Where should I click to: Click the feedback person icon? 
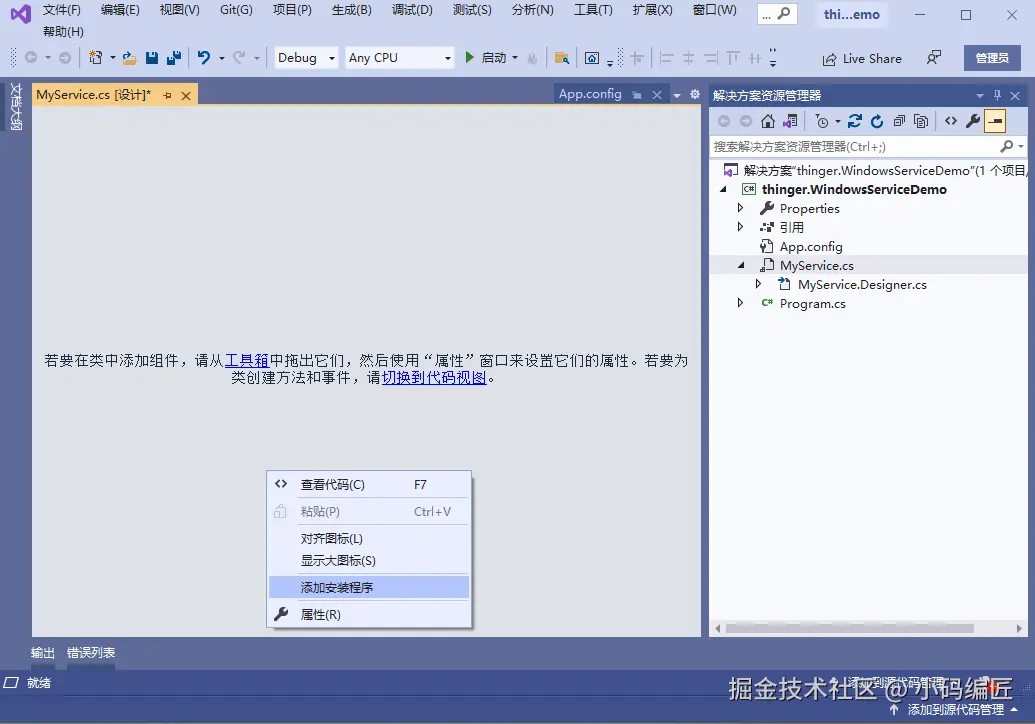(x=933, y=58)
